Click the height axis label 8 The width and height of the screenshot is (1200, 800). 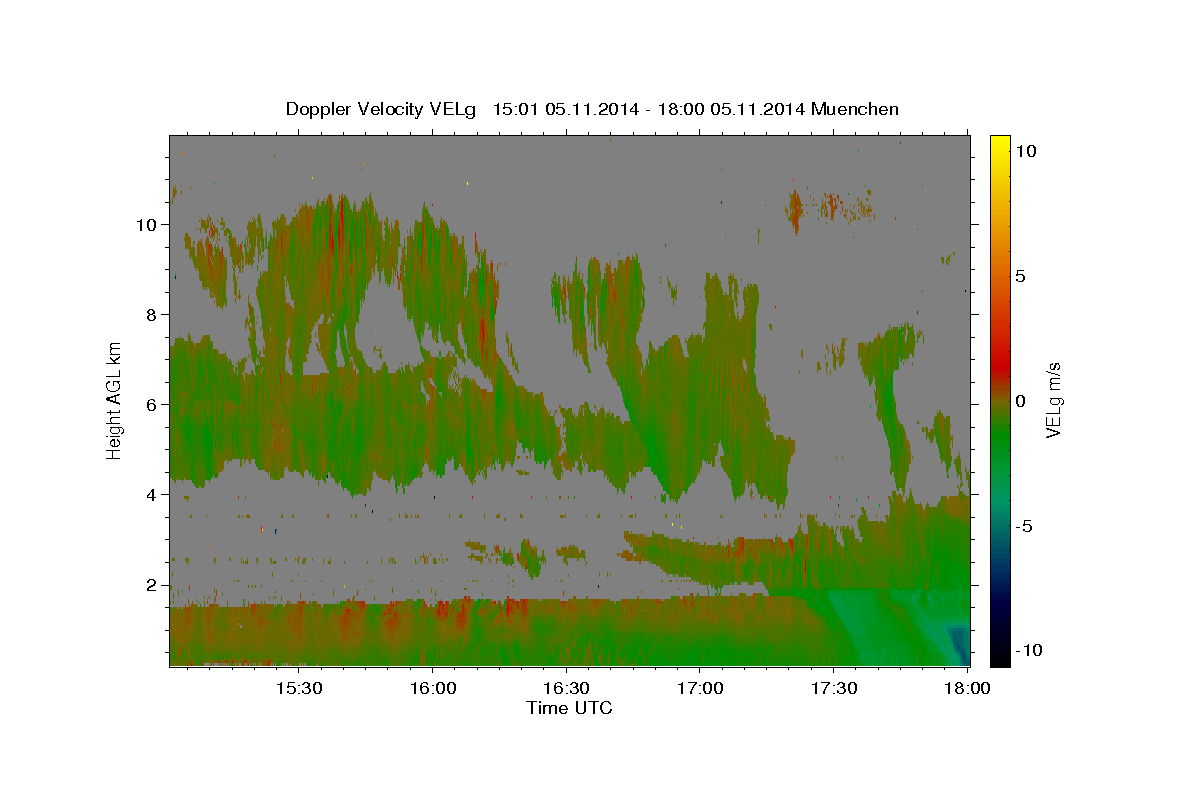153,314
